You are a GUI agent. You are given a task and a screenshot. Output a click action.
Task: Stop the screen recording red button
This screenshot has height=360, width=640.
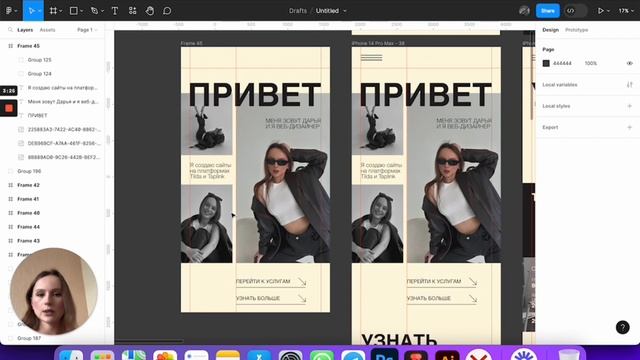click(9, 108)
